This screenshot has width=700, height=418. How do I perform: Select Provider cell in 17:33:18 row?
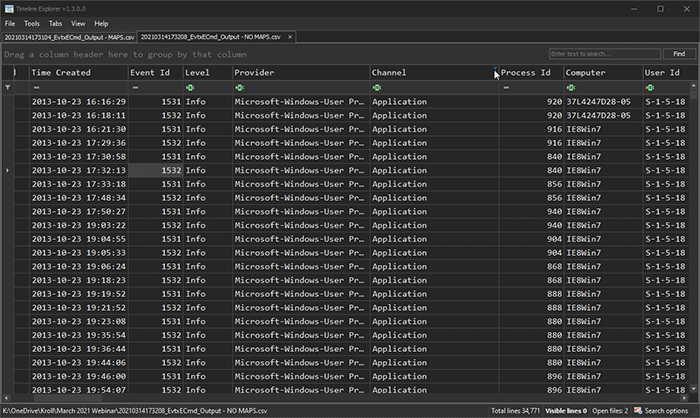(301, 184)
